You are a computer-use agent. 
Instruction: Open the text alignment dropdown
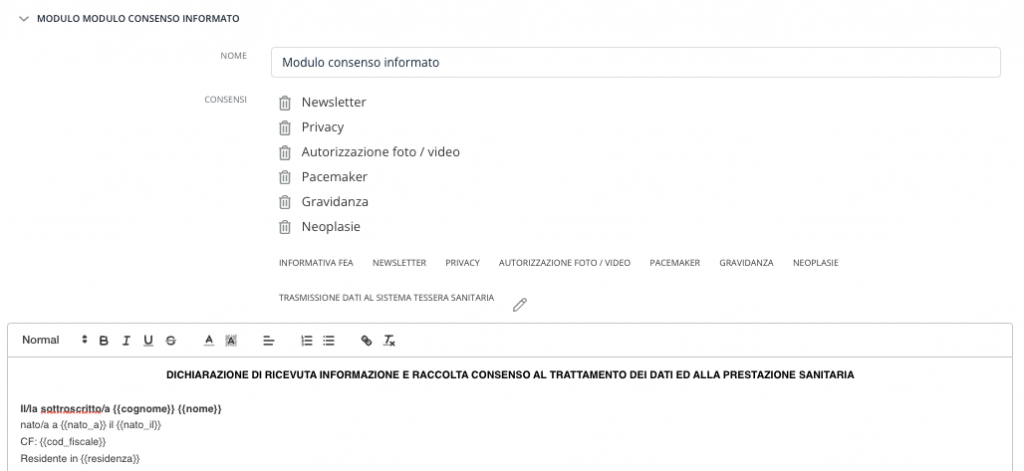coord(268,340)
